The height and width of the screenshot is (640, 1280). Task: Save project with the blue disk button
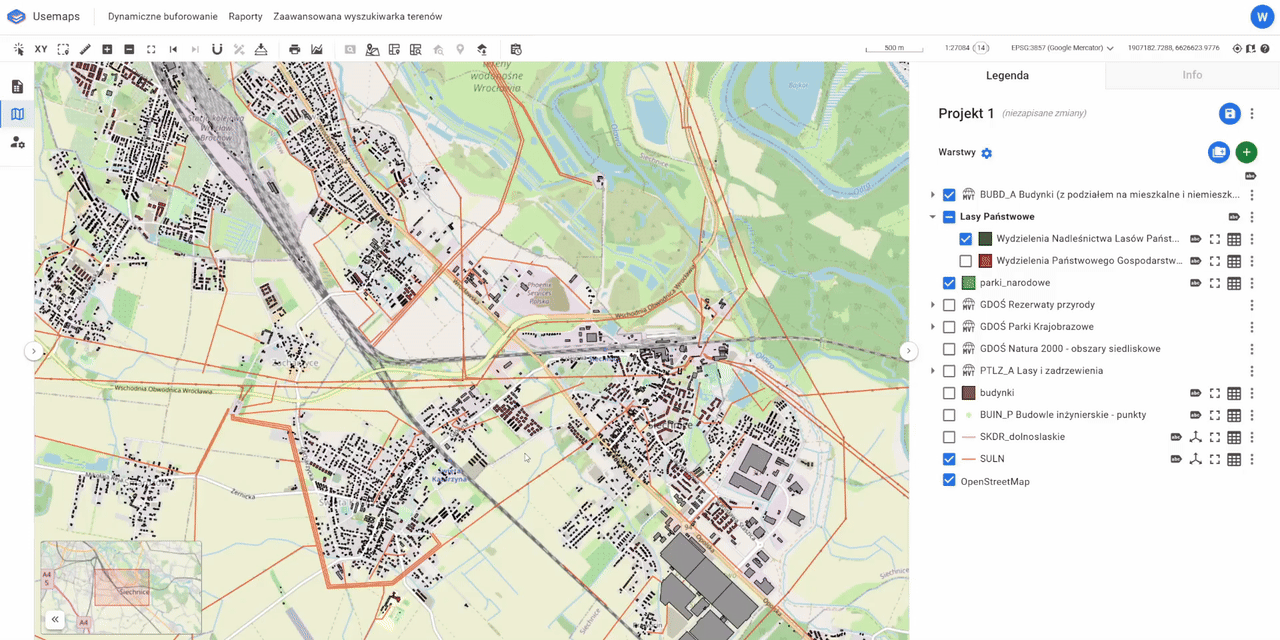tap(1229, 114)
